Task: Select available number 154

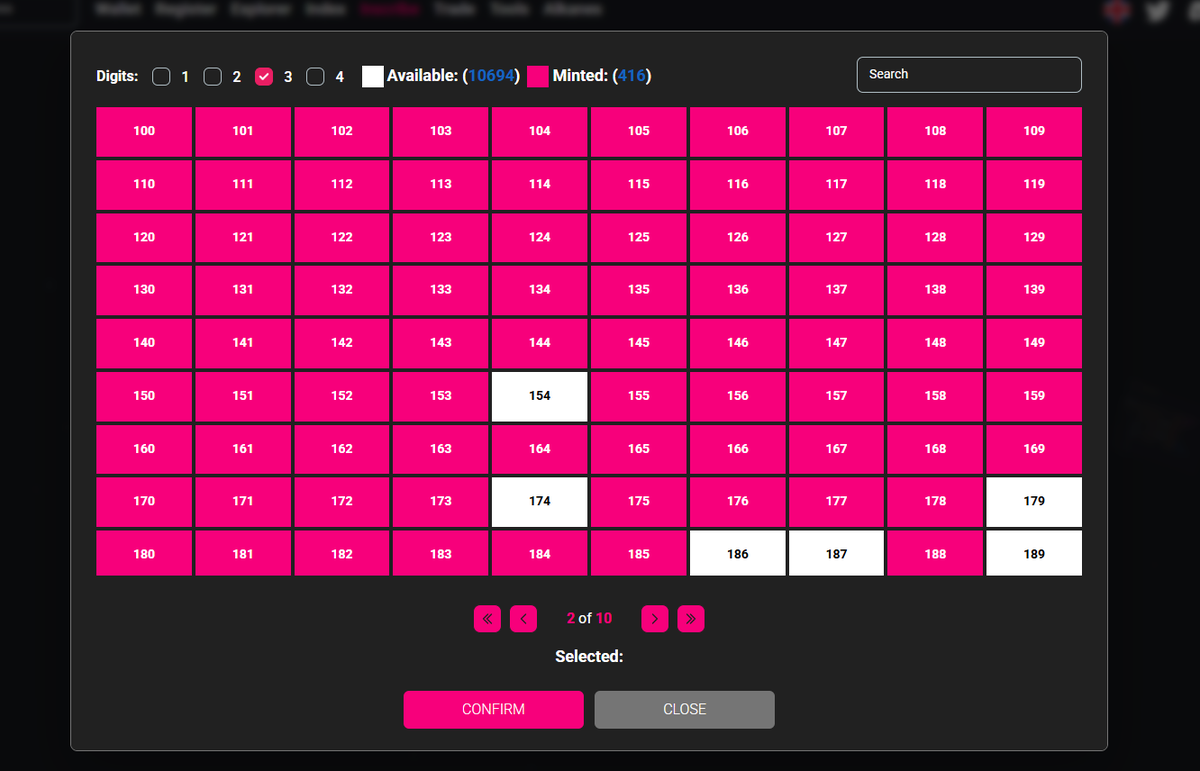Action: (x=540, y=396)
